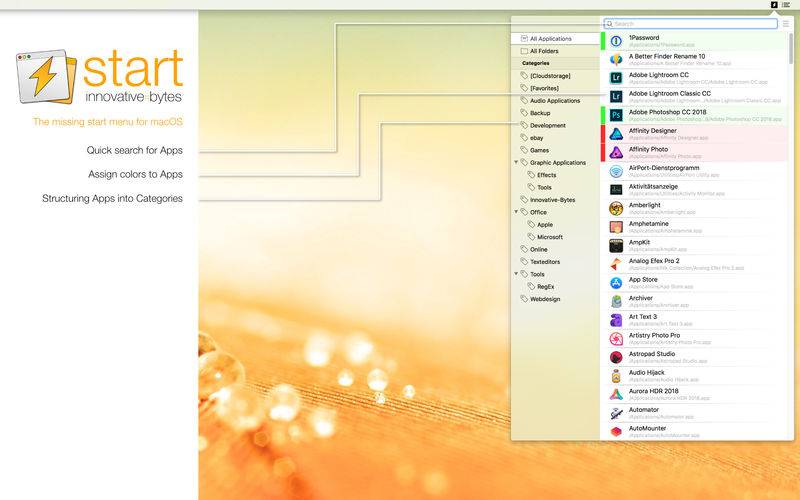Select the Graphic Applications category label

pos(558,163)
